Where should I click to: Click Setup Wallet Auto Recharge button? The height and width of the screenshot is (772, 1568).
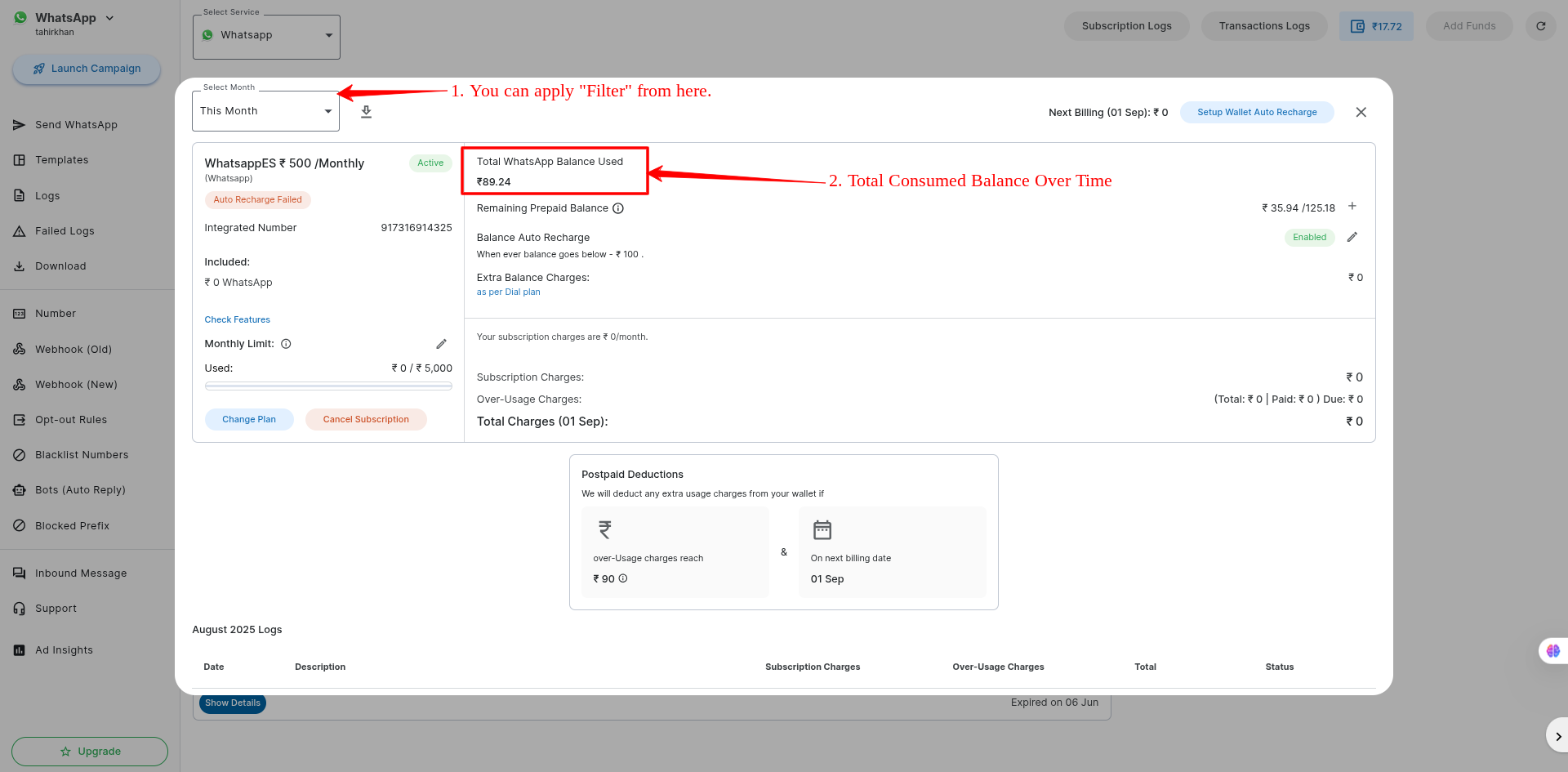[1257, 112]
